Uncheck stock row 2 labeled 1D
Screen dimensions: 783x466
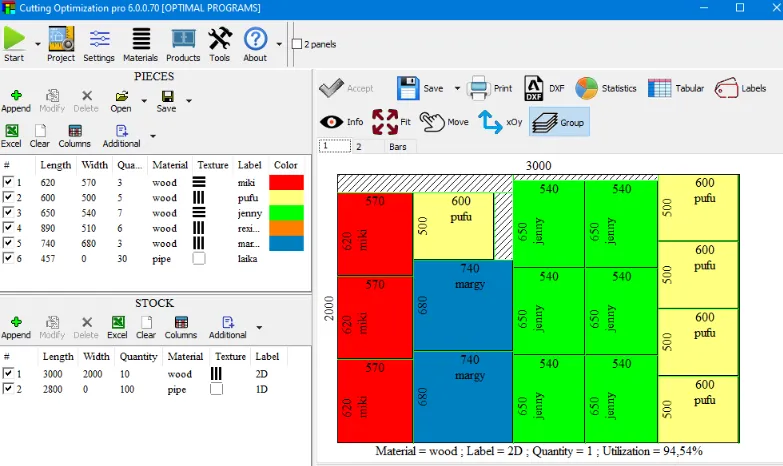8,388
